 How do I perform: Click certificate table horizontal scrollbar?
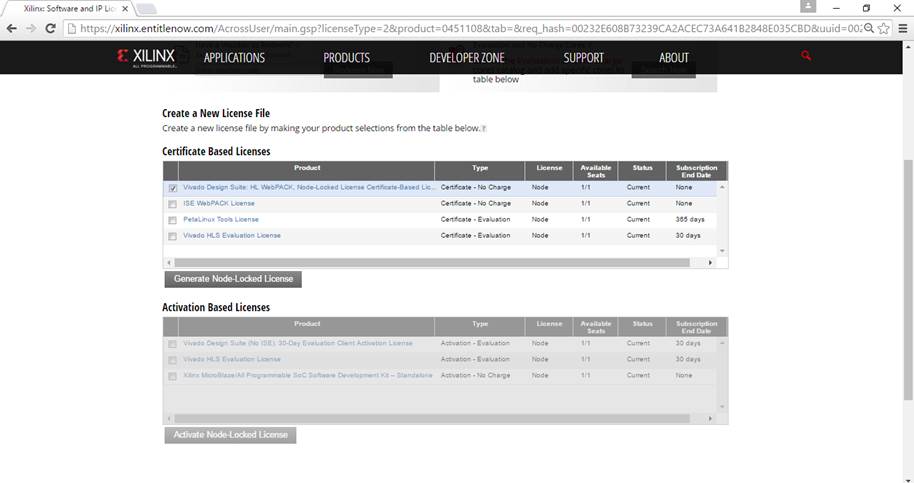432,263
